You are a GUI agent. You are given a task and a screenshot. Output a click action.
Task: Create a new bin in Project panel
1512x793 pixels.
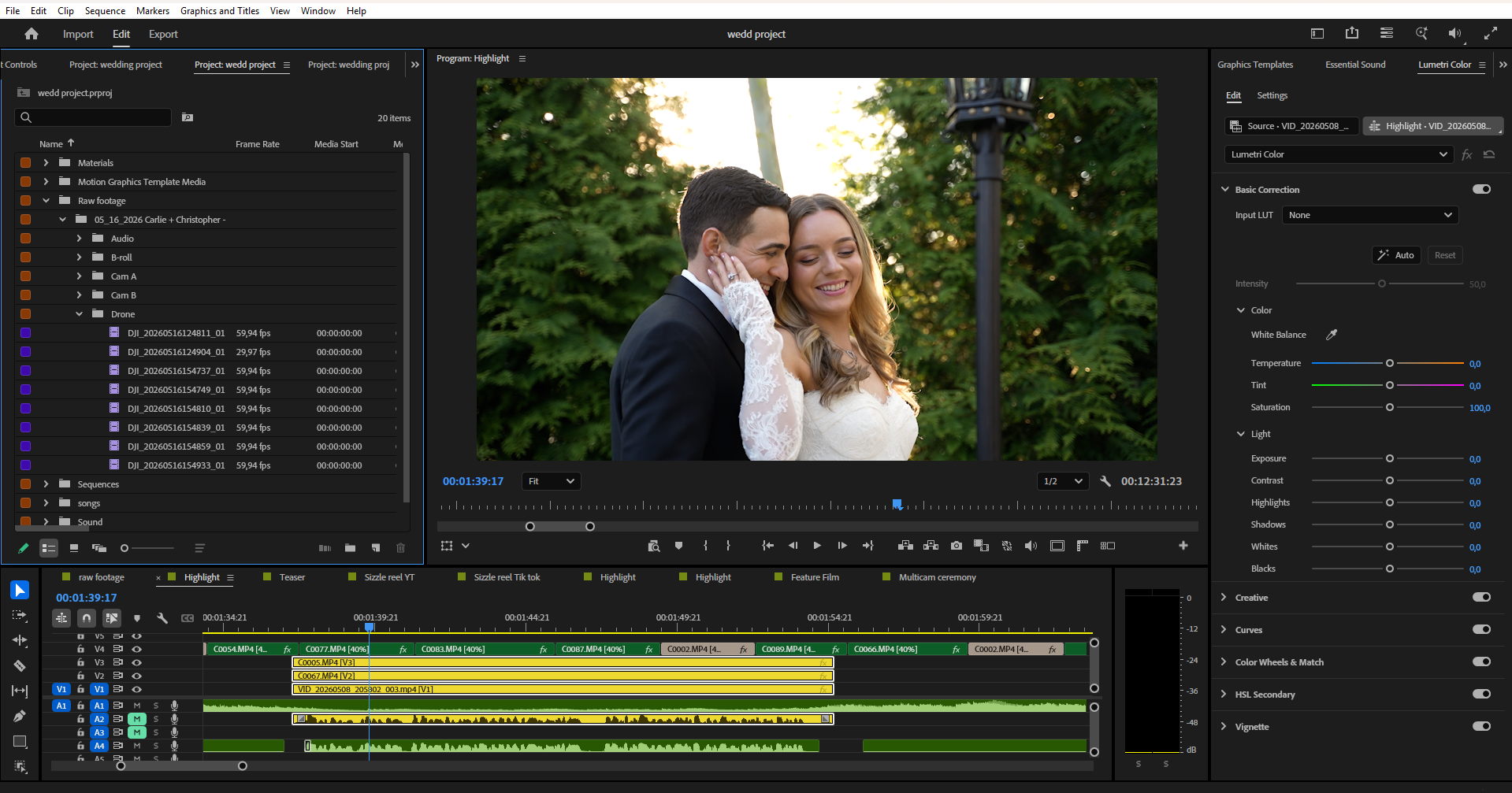350,548
